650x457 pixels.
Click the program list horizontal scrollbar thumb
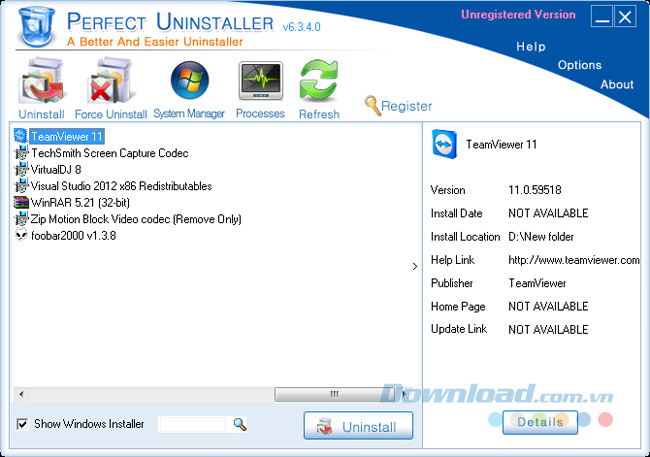(334, 394)
